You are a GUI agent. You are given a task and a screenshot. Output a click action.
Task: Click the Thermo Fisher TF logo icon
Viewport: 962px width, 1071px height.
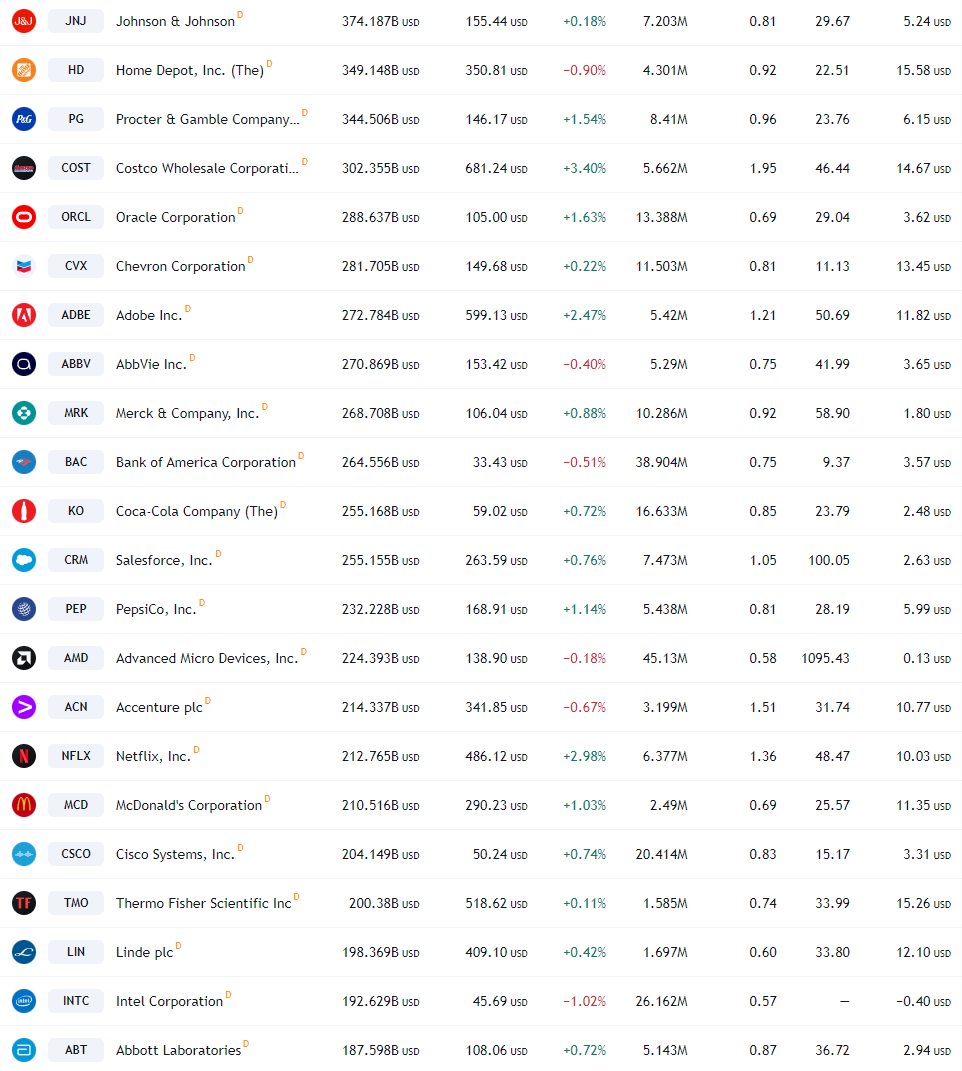point(24,903)
